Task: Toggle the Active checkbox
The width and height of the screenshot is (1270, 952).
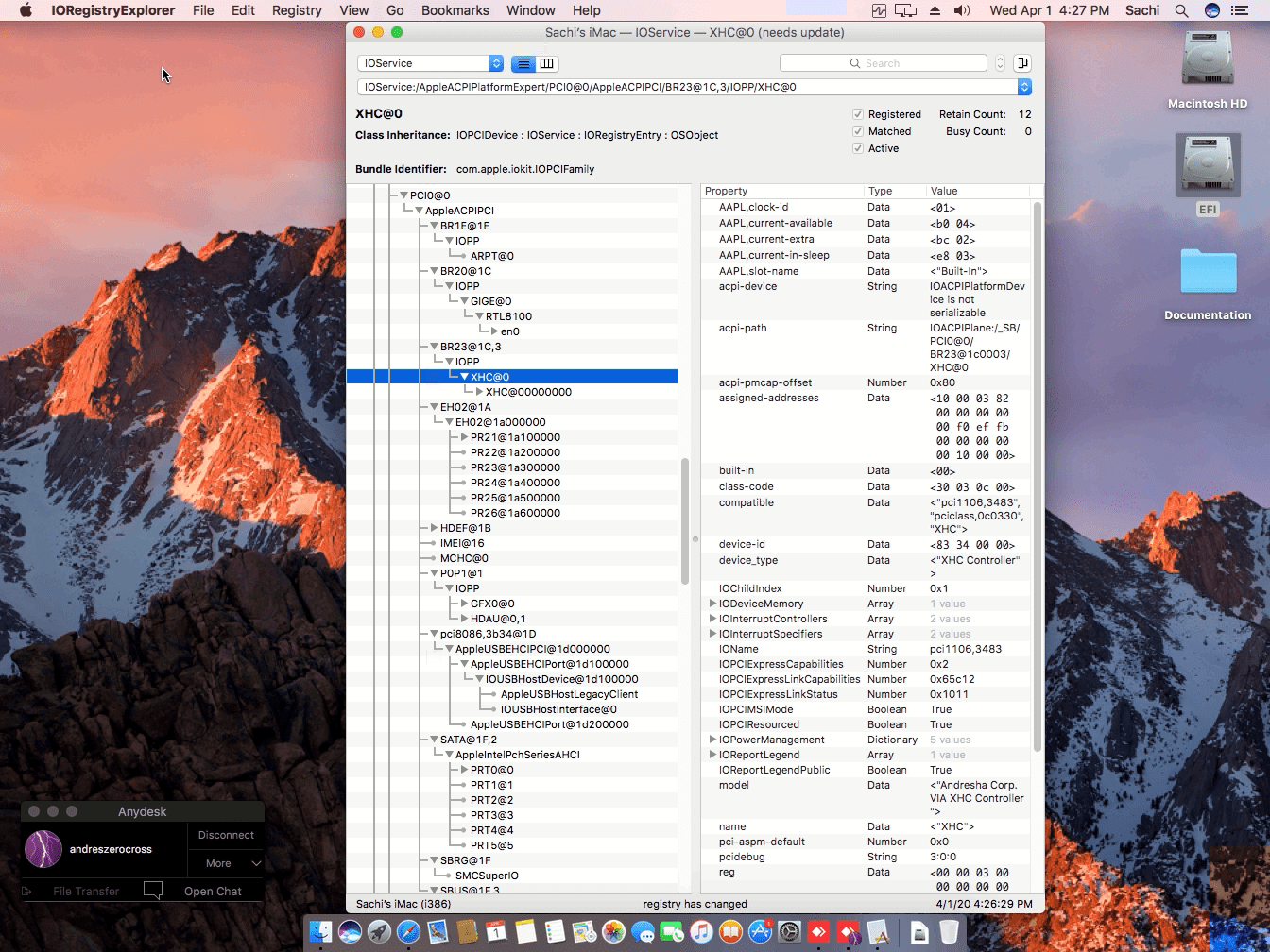Action: (x=858, y=148)
